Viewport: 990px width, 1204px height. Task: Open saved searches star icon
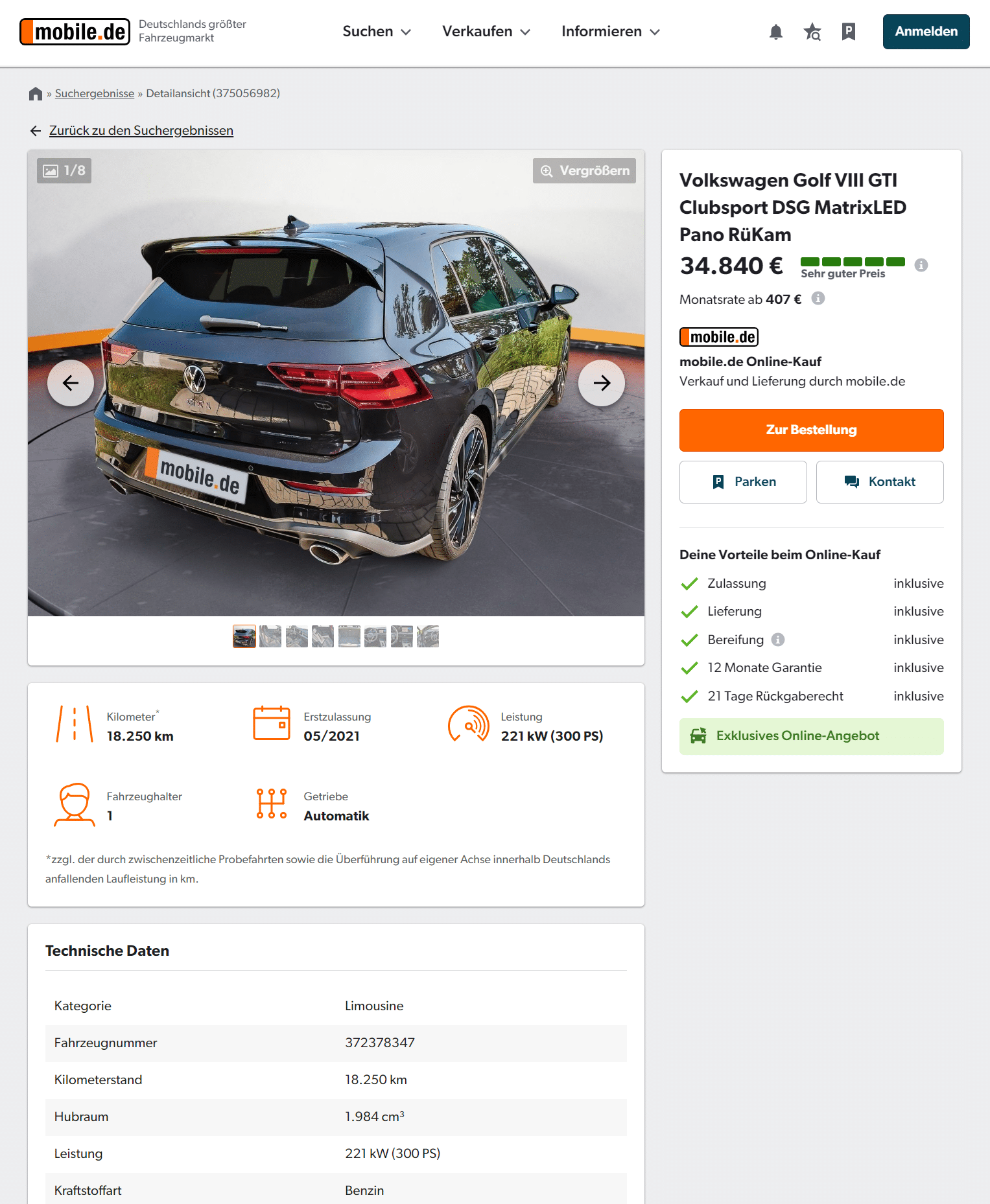[812, 32]
